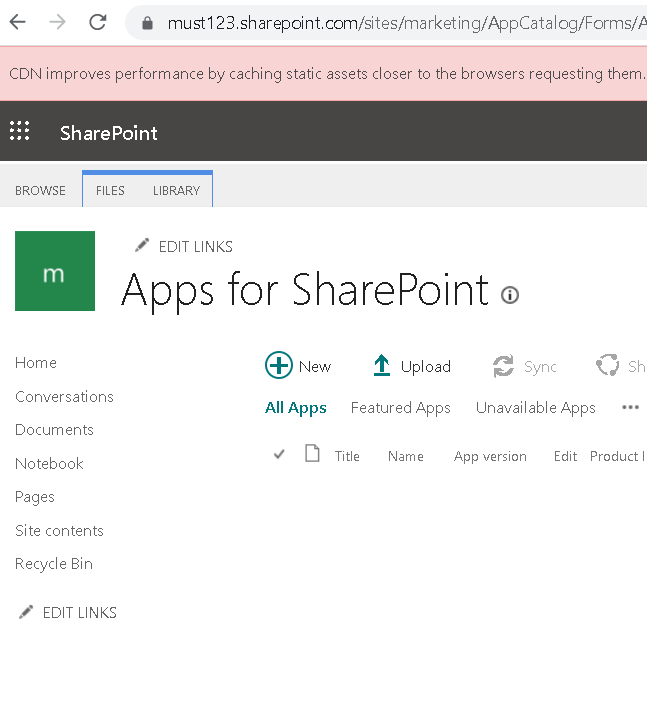Click the pencil icon beside the top EDIT LINKS
This screenshot has width=647, height=706.
[142, 245]
